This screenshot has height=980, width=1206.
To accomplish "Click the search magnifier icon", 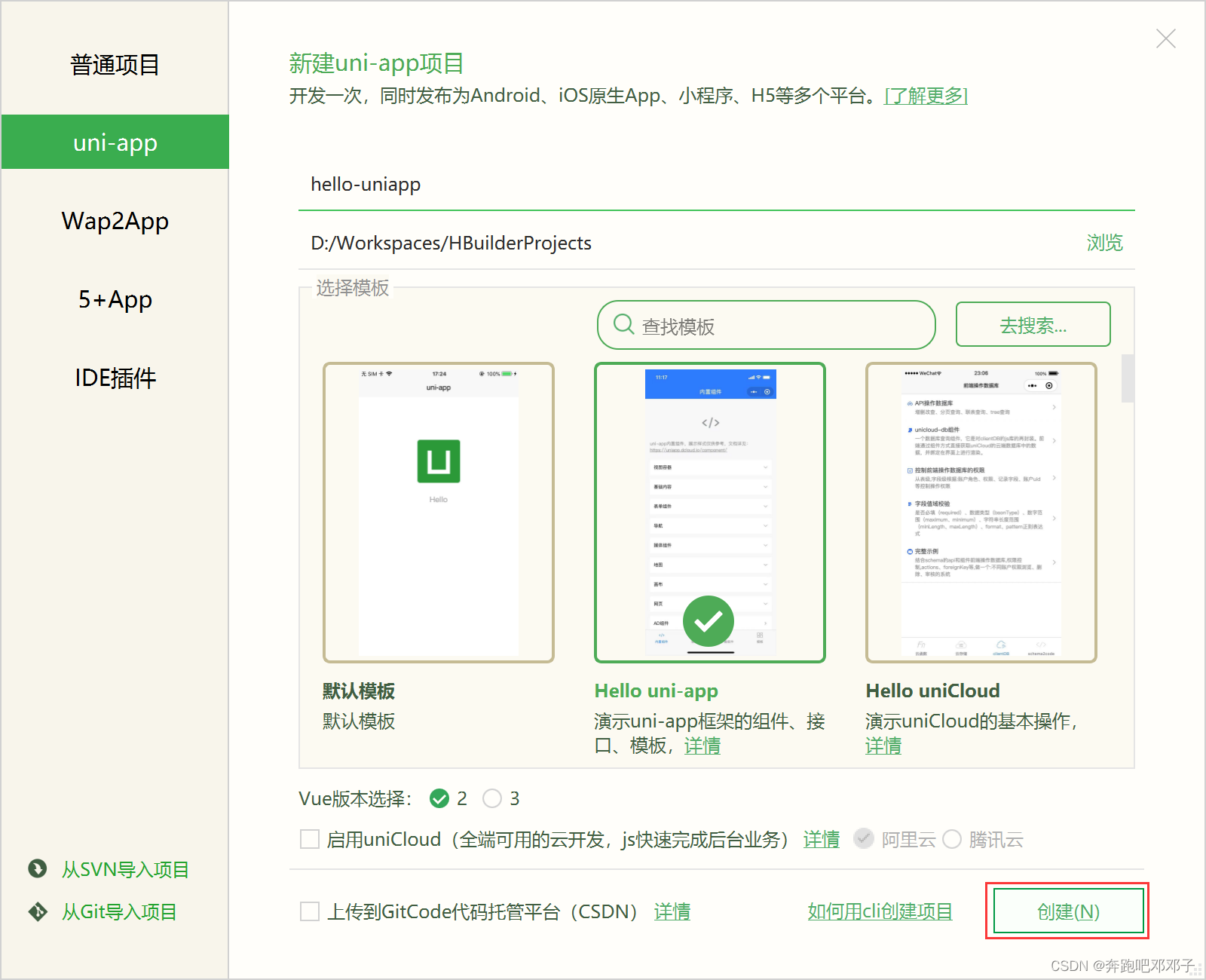I will (623, 324).
